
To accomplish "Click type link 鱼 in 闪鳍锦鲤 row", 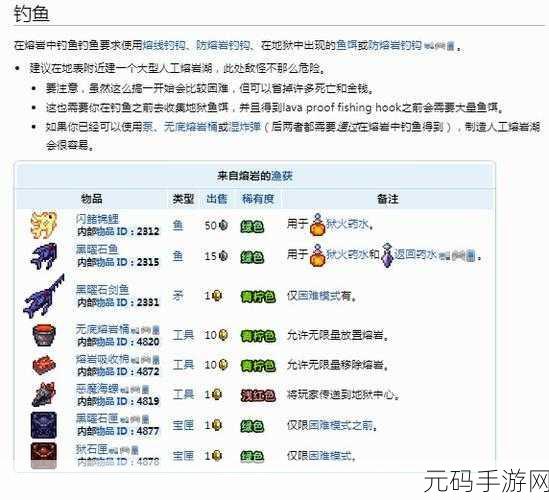I will [178, 225].
